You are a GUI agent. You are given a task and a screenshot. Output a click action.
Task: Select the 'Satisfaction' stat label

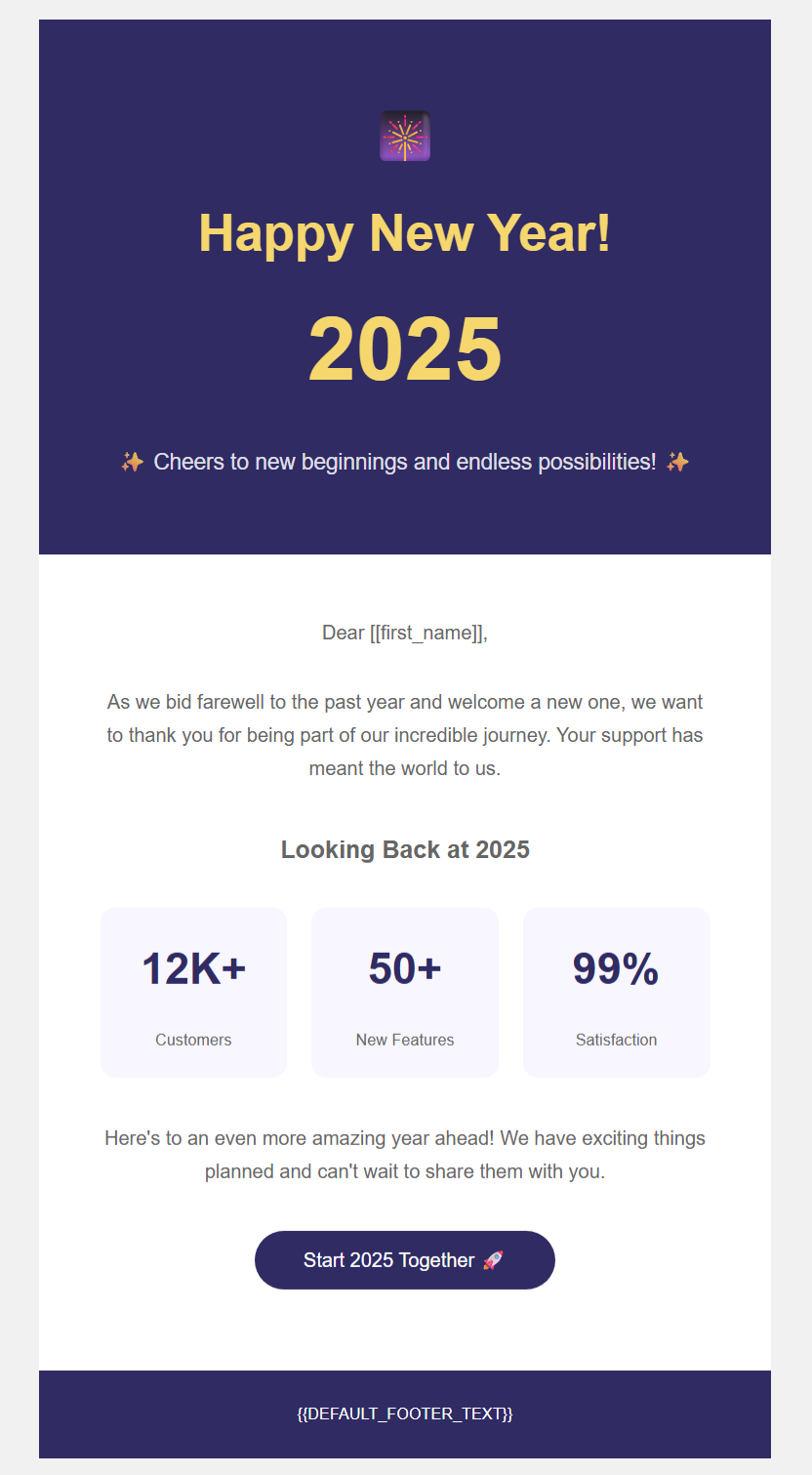(x=616, y=1040)
